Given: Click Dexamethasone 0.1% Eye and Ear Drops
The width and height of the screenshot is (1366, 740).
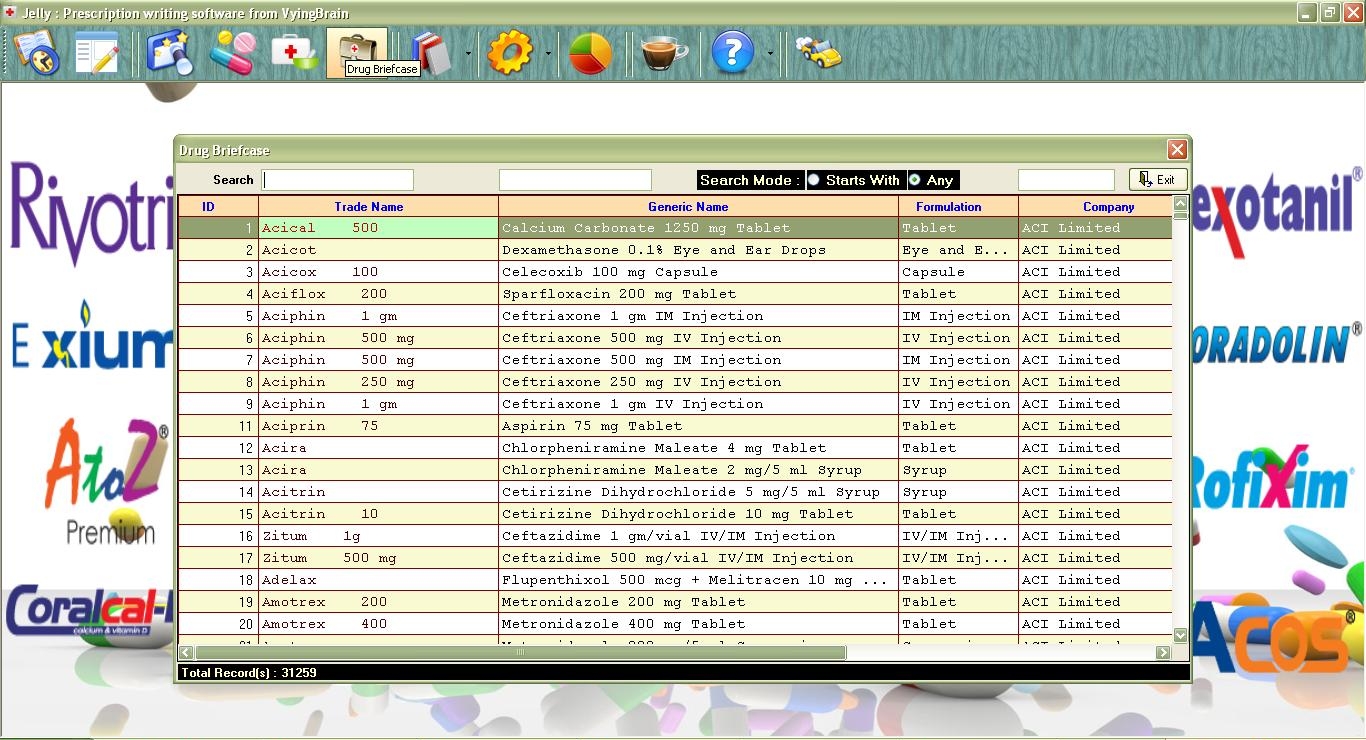Looking at the screenshot, I should [698, 250].
